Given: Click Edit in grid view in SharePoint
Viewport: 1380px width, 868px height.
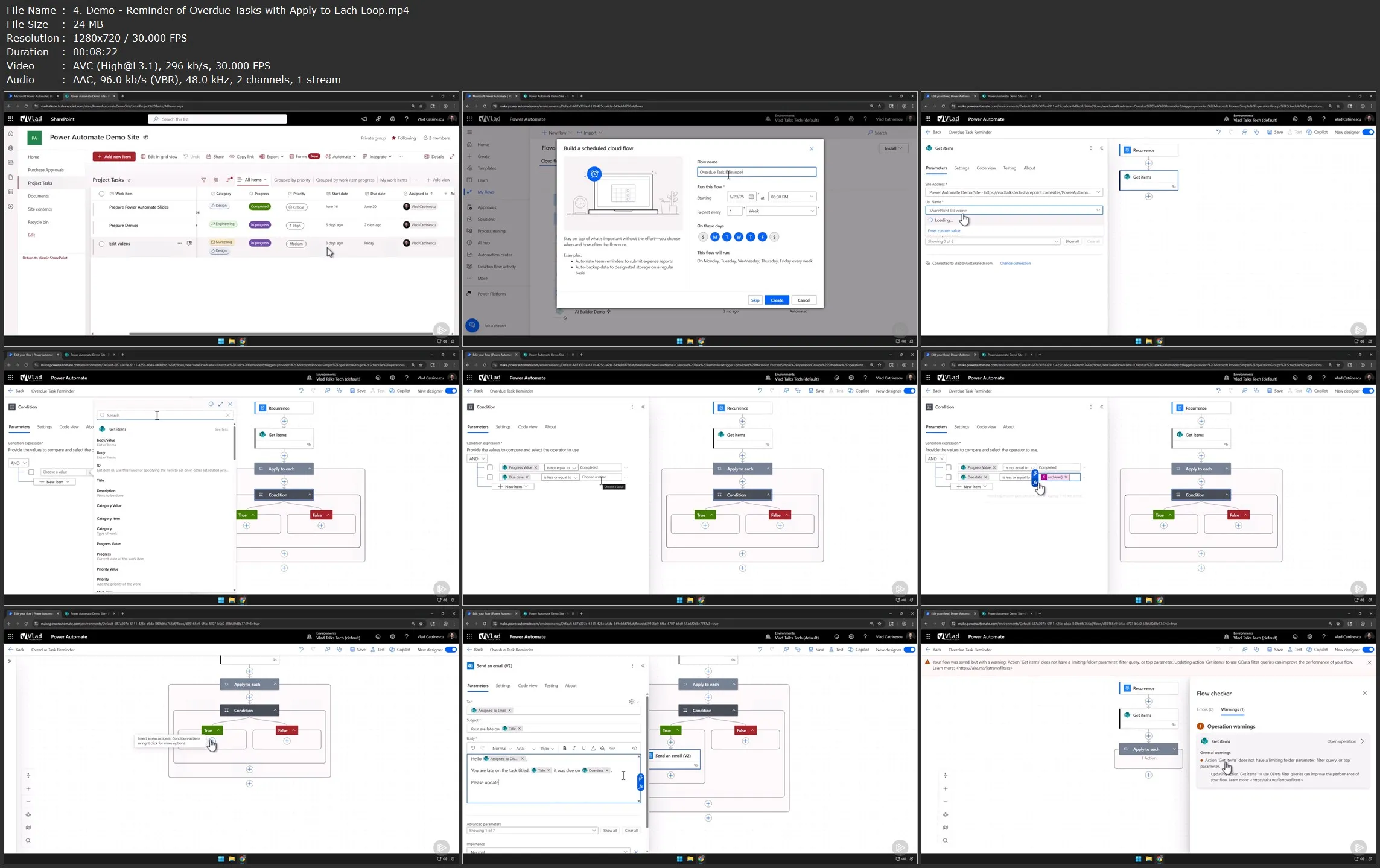Looking at the screenshot, I should coord(159,157).
